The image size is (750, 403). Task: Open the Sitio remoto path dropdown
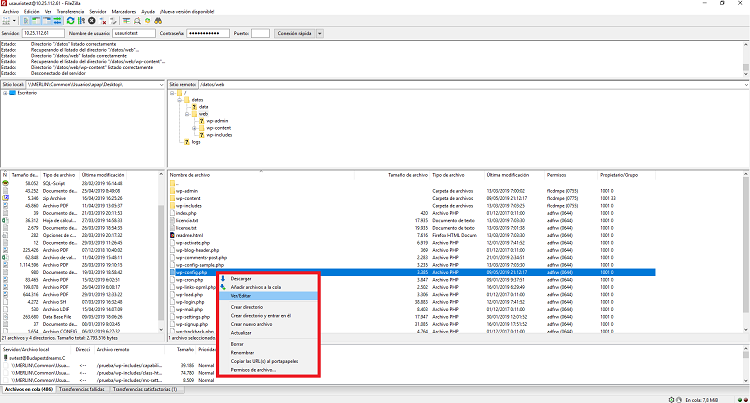pyautogui.click(x=746, y=85)
